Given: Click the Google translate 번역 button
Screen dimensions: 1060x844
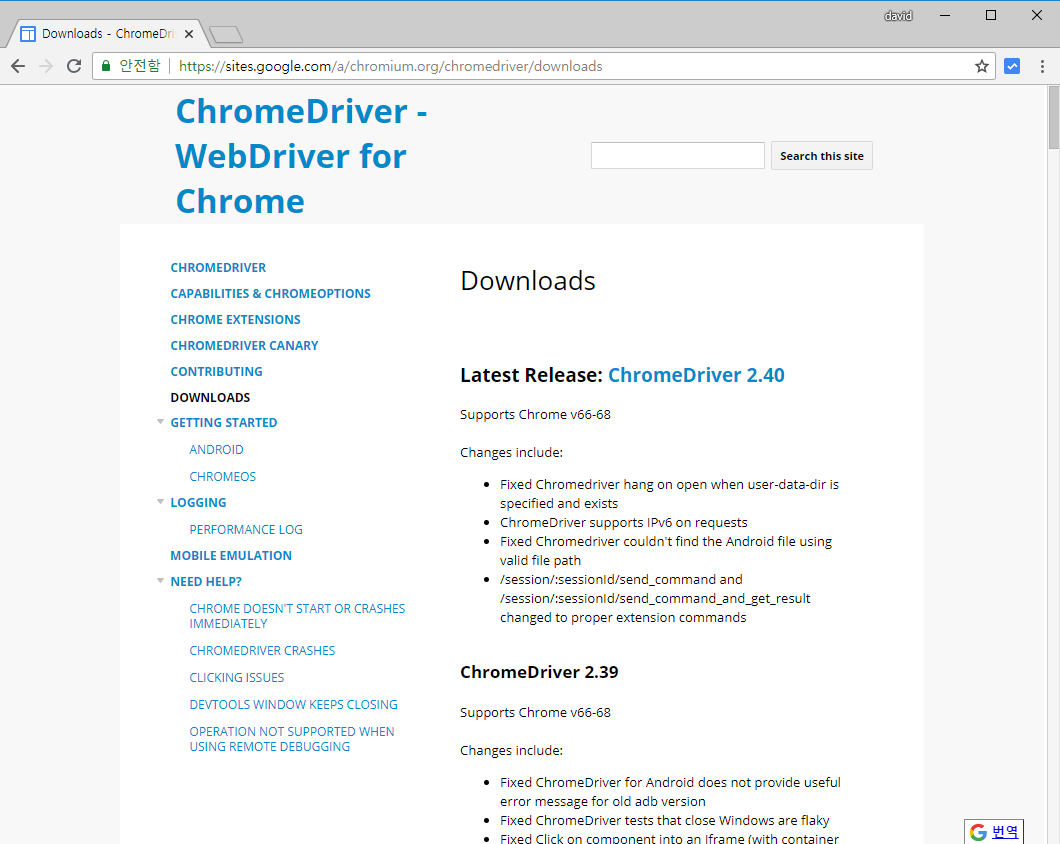Looking at the screenshot, I should pyautogui.click(x=994, y=832).
